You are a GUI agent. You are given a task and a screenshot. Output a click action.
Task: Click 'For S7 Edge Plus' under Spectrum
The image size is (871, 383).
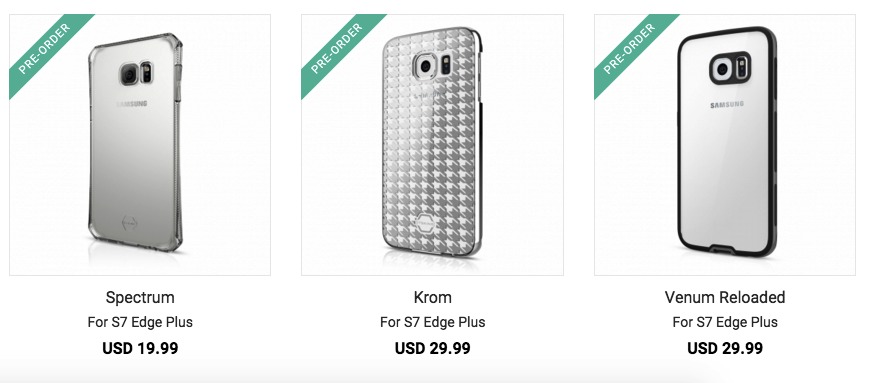coord(140,322)
